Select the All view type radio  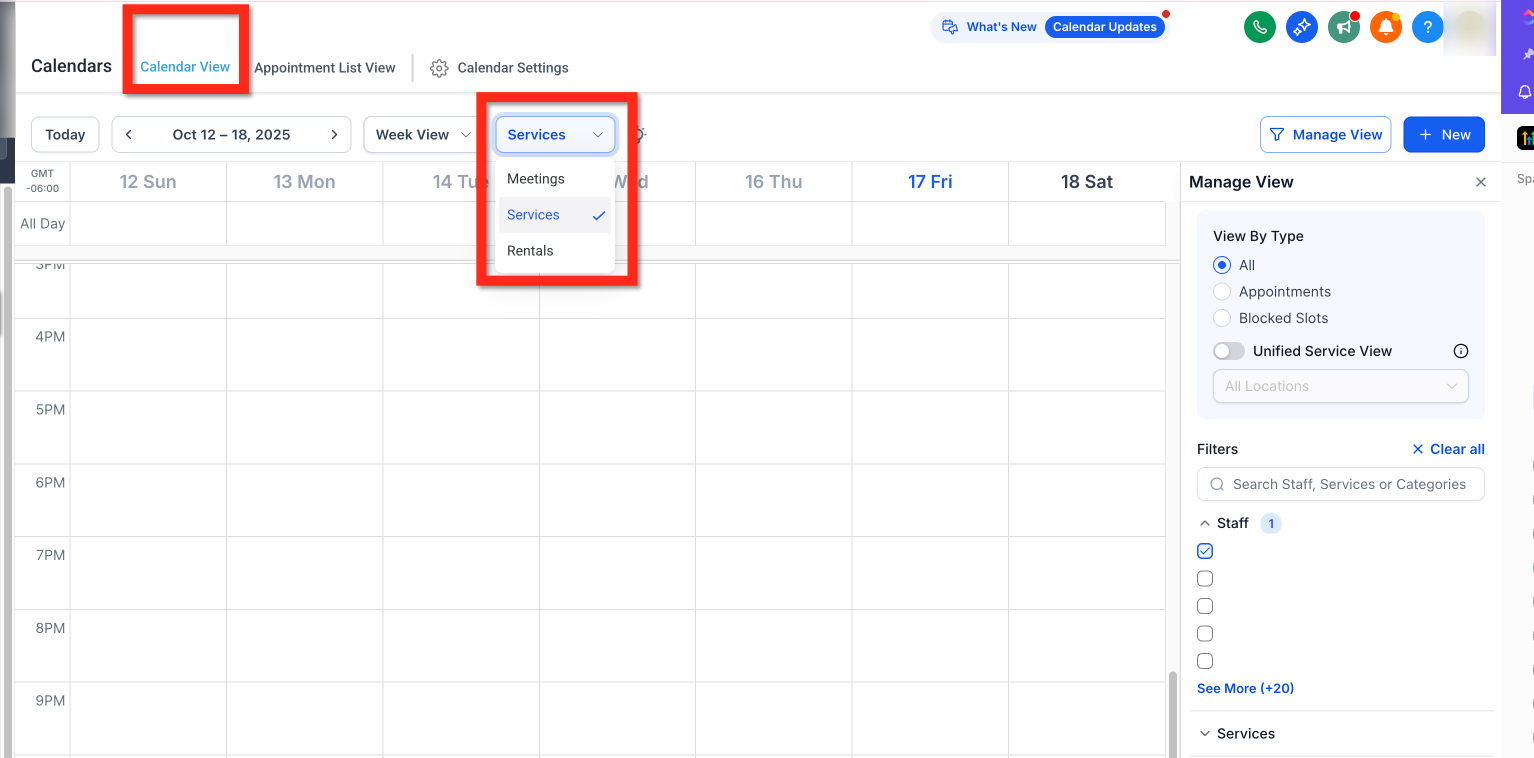click(x=1221, y=265)
